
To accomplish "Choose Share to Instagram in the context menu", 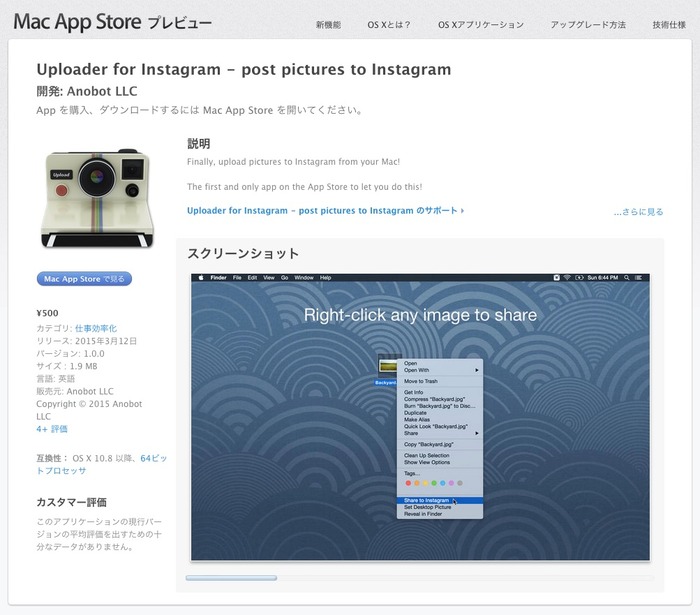I will pyautogui.click(x=440, y=500).
